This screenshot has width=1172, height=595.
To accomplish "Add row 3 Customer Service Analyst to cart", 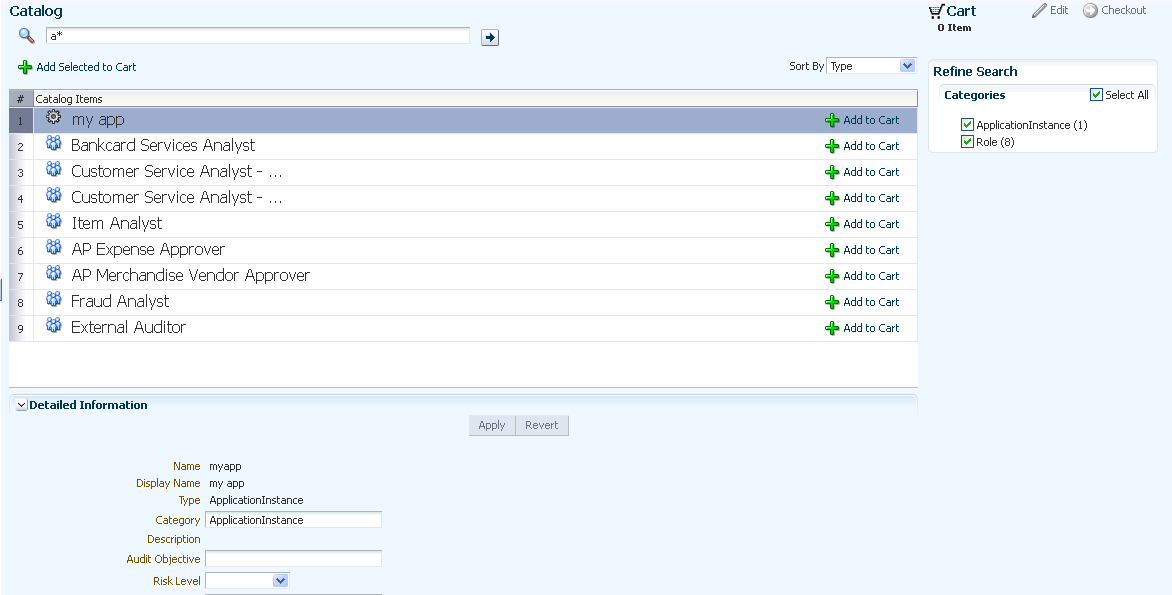I will [x=862, y=172].
